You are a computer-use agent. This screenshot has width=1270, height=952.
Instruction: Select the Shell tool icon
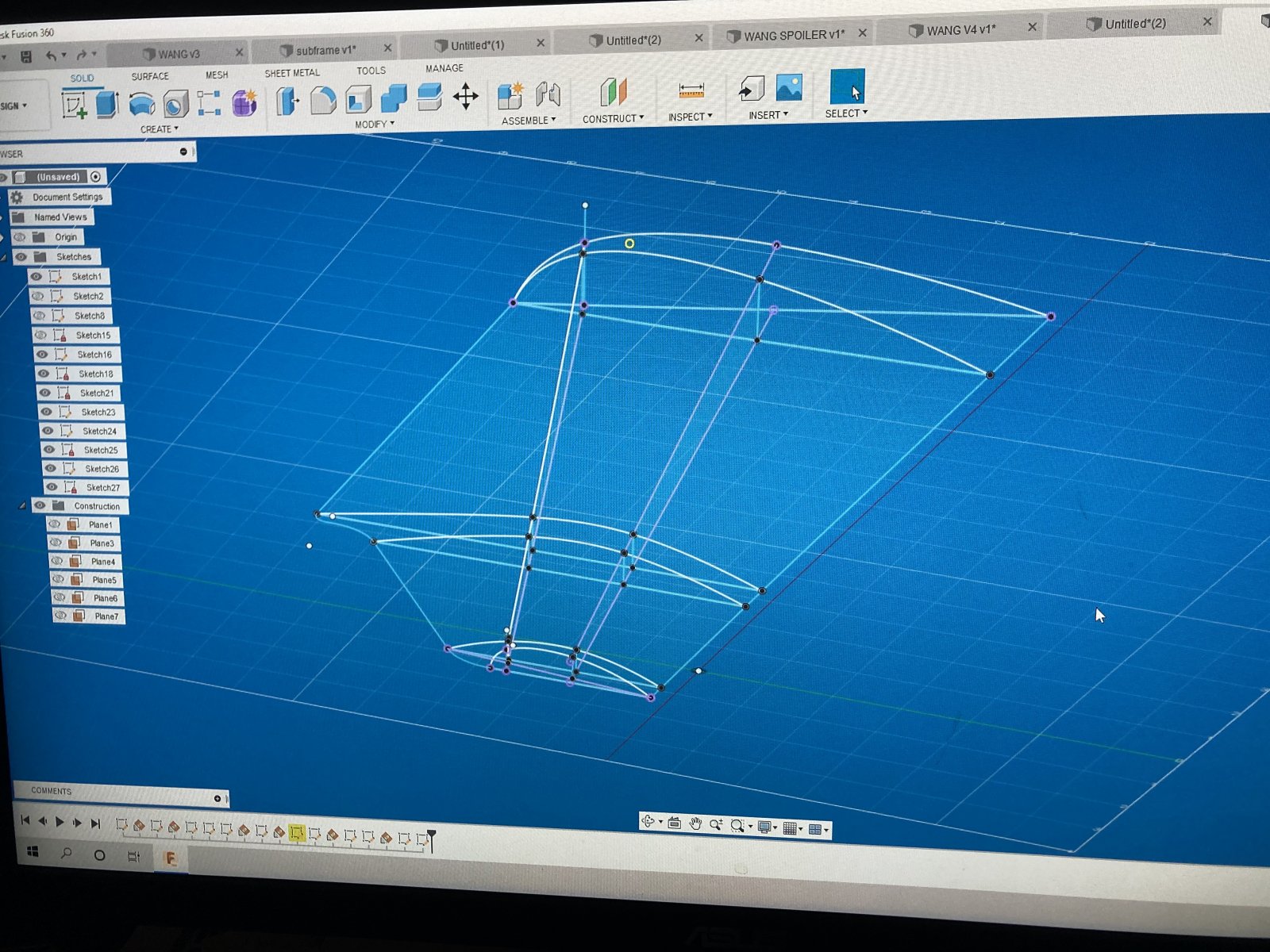tap(359, 99)
